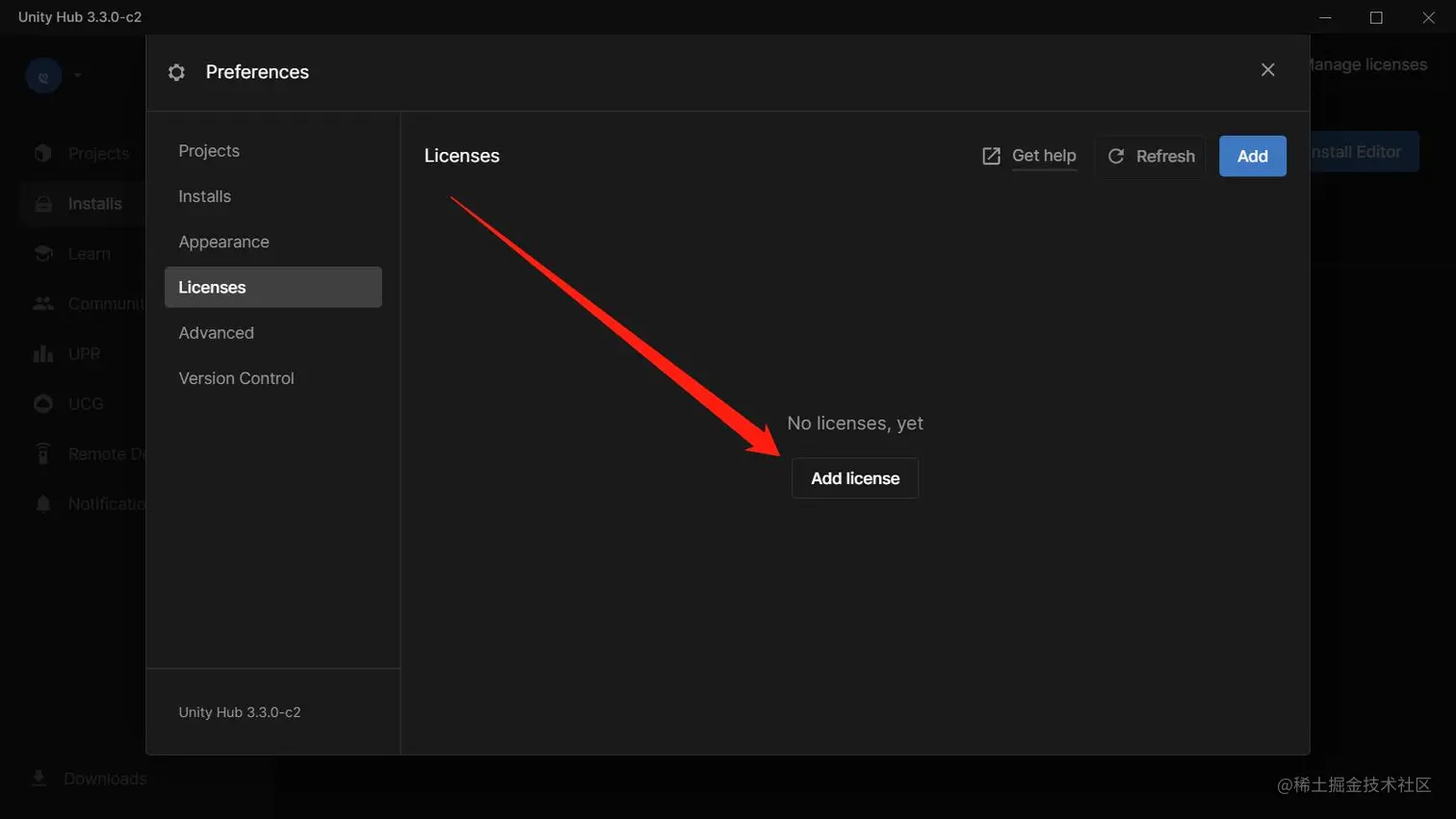
Task: Open the Get help link
Action: point(1044,156)
